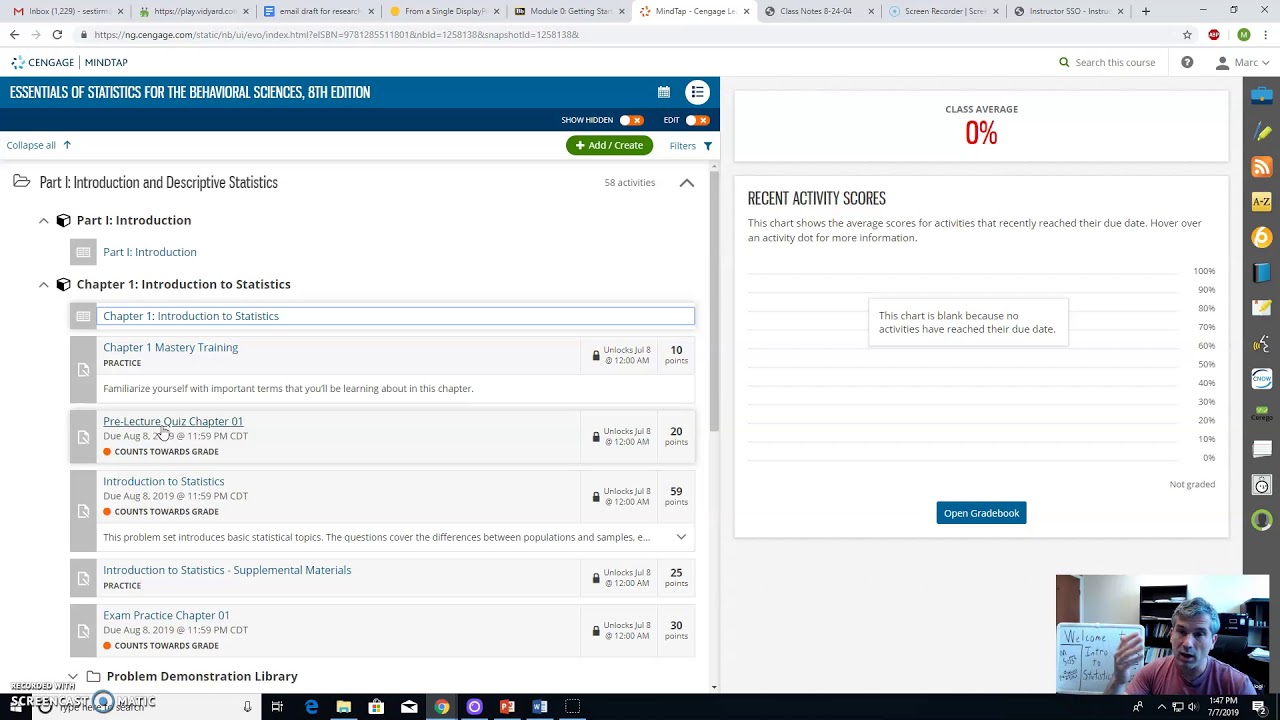Open Chapter 1 Mastery Training activity
The image size is (1280, 720).
click(170, 347)
